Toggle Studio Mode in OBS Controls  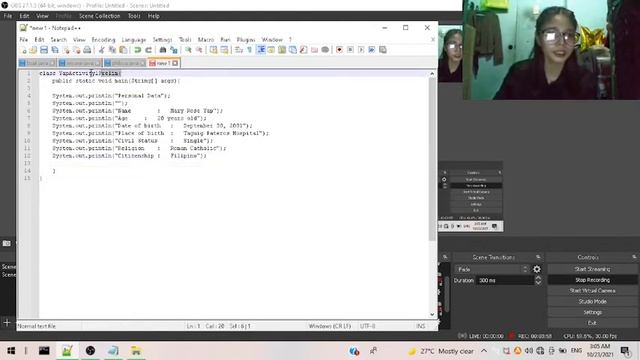click(x=592, y=301)
